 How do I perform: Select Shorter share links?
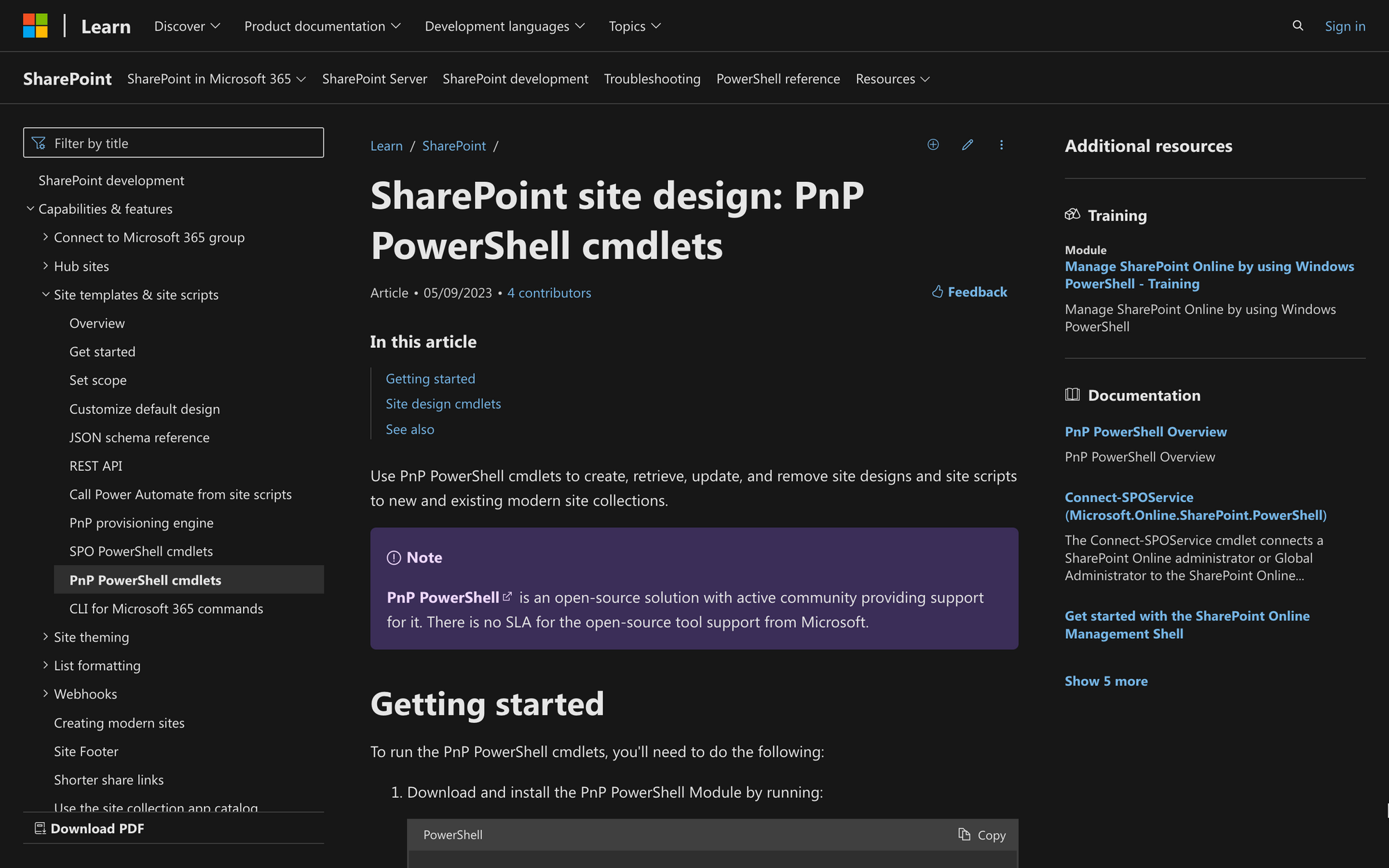[x=109, y=780]
